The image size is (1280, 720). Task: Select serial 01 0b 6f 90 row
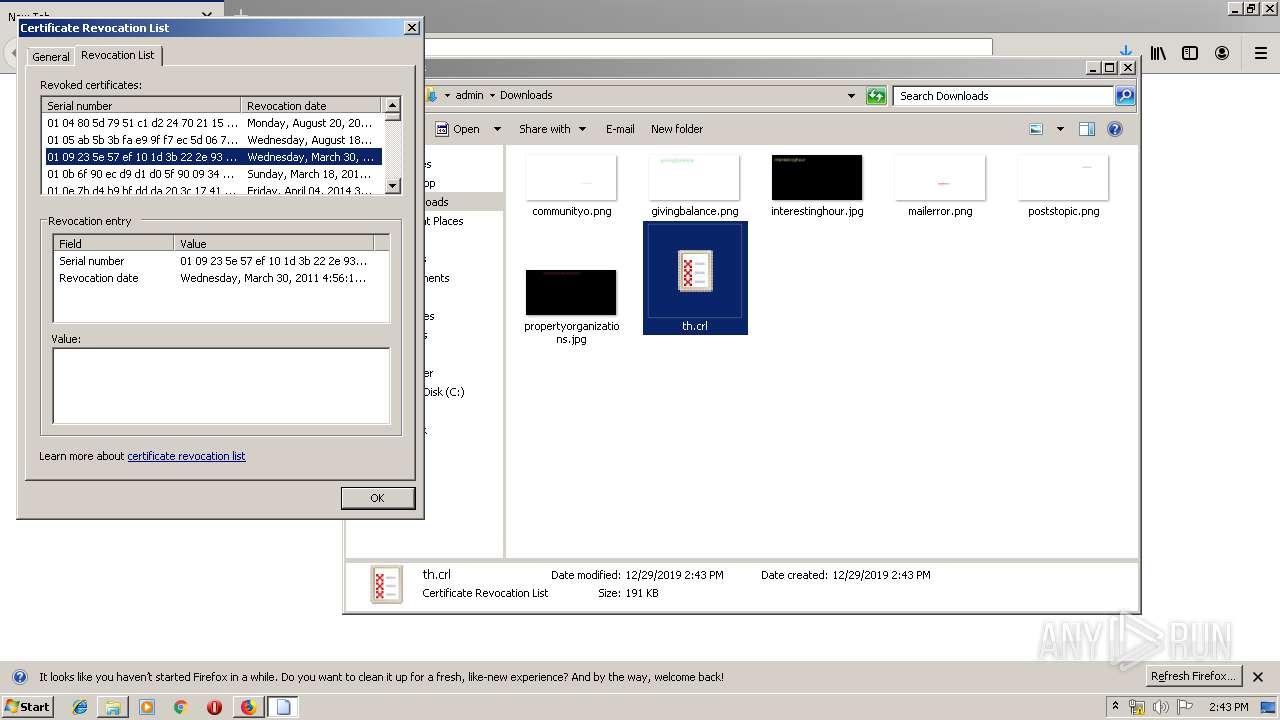pyautogui.click(x=212, y=174)
